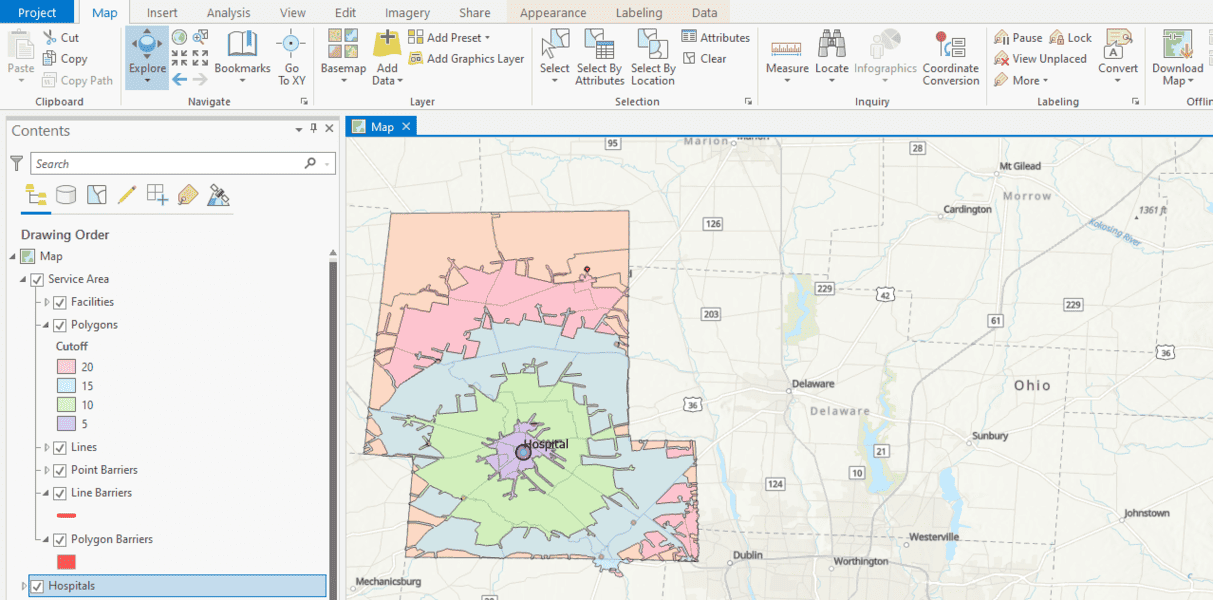1213x600 pixels.
Task: Click the Select By Location tool
Action: [x=652, y=45]
